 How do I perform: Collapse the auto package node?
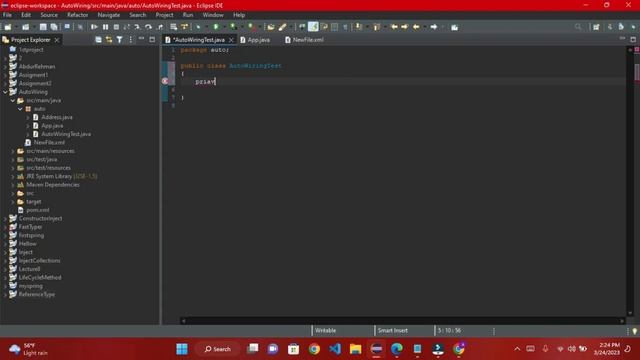coord(20,109)
